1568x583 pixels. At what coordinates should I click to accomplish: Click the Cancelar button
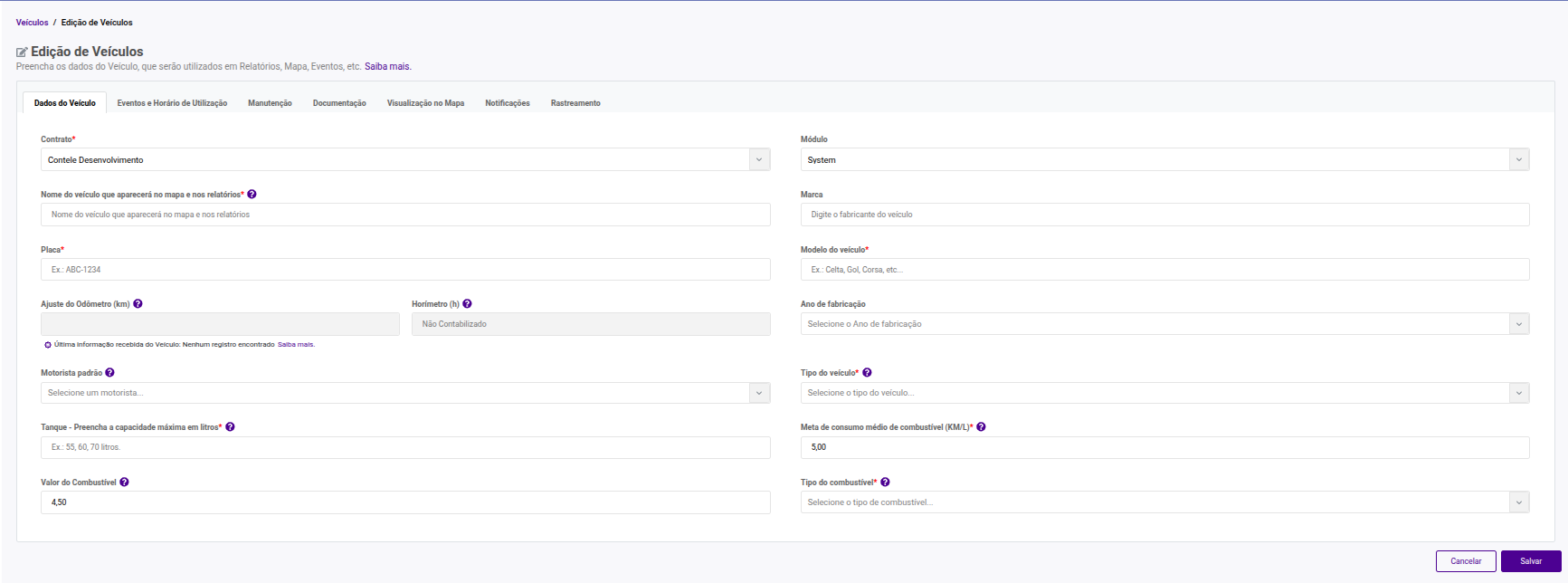(1466, 561)
